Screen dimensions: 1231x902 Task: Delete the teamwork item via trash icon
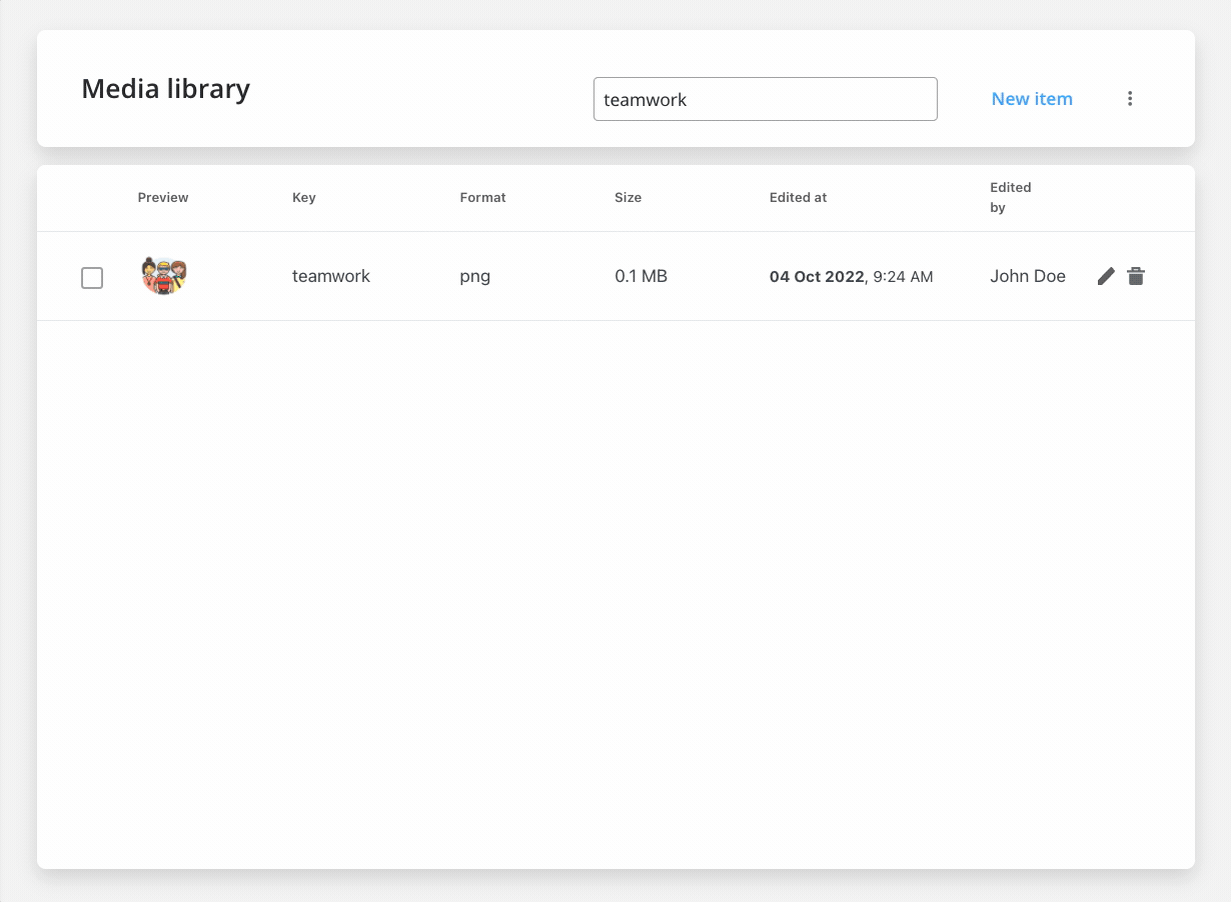pos(1136,276)
